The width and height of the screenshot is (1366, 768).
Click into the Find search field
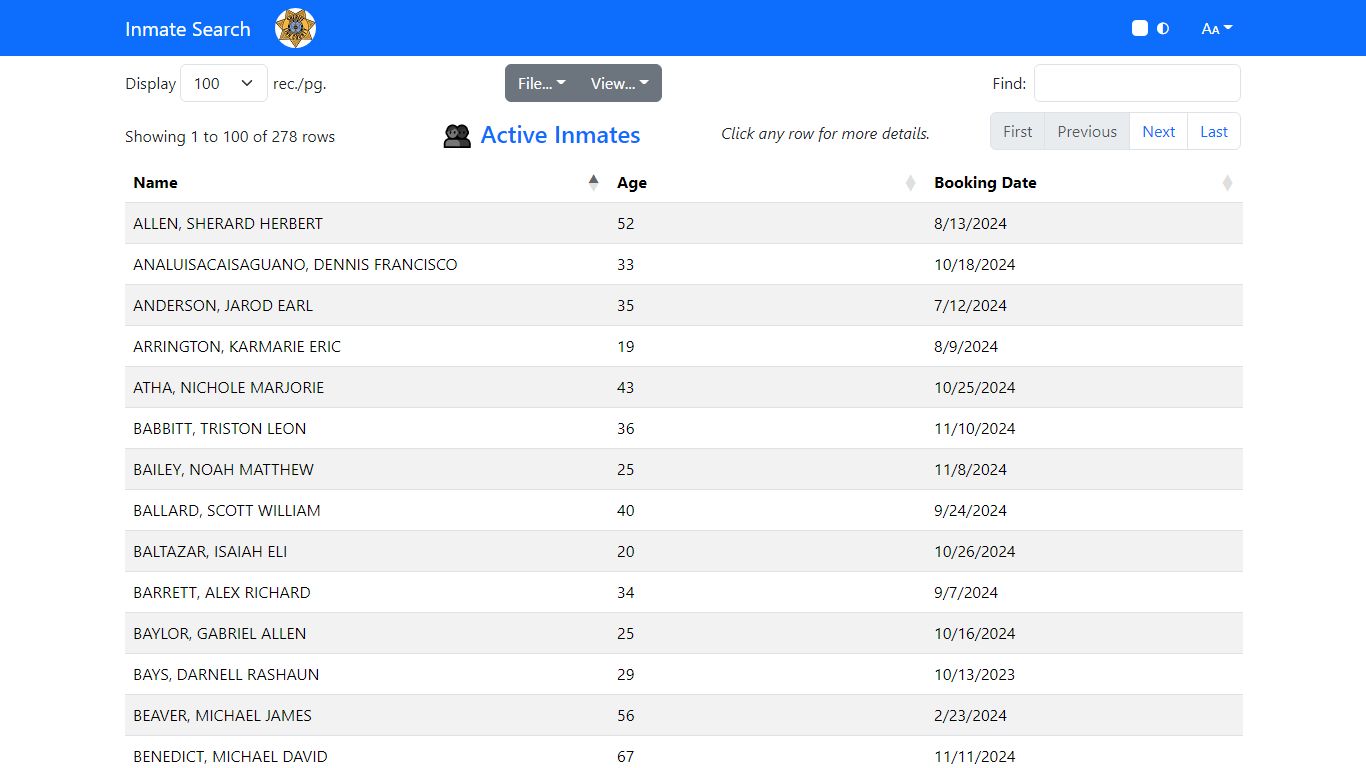click(1137, 83)
